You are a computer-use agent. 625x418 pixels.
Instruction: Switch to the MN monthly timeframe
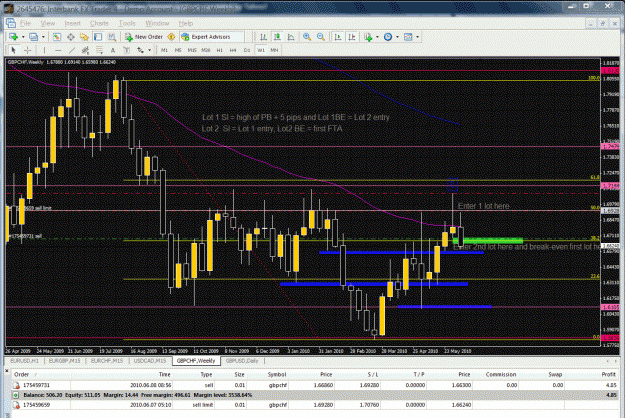click(x=274, y=50)
